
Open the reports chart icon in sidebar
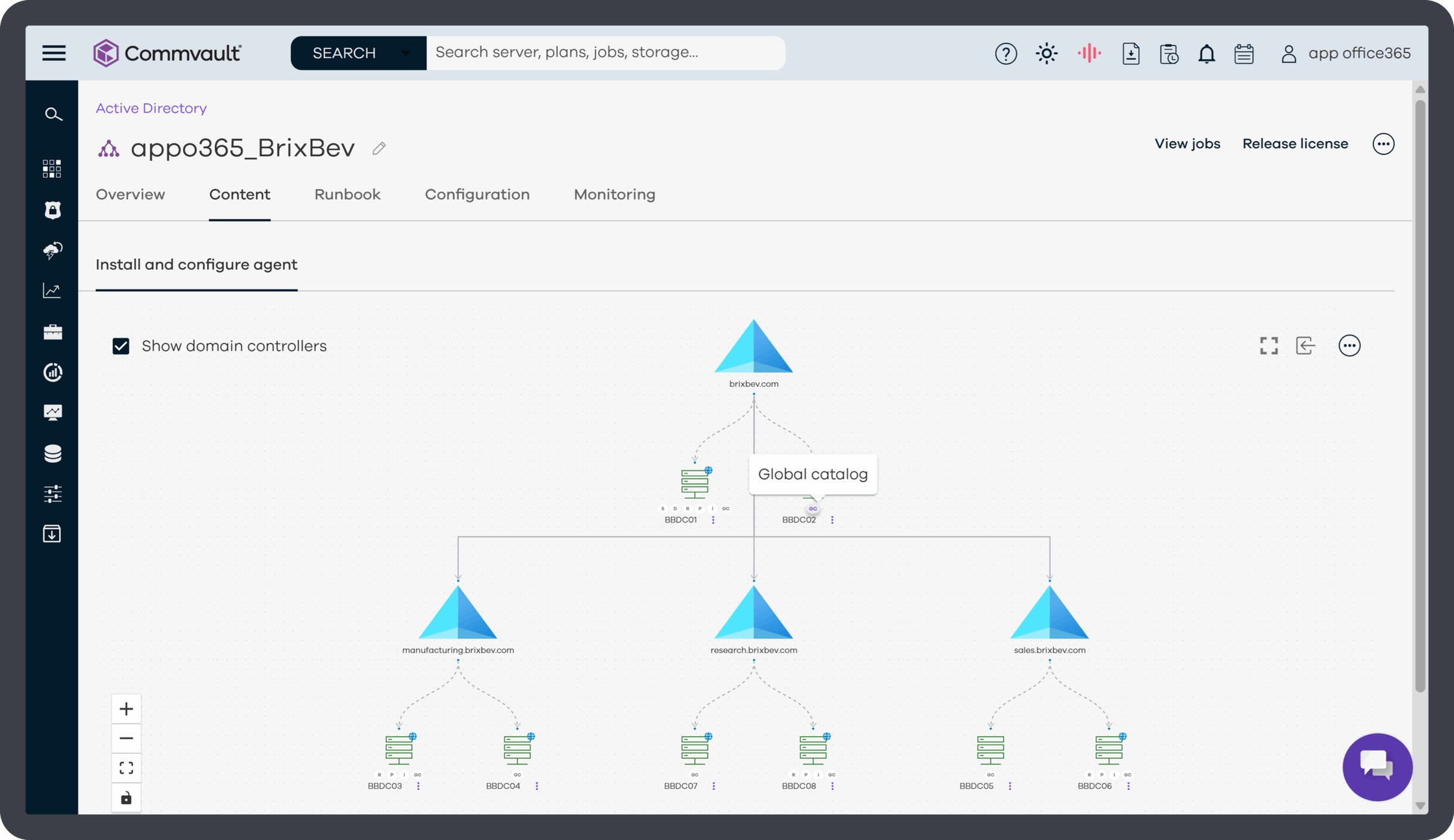(52, 290)
